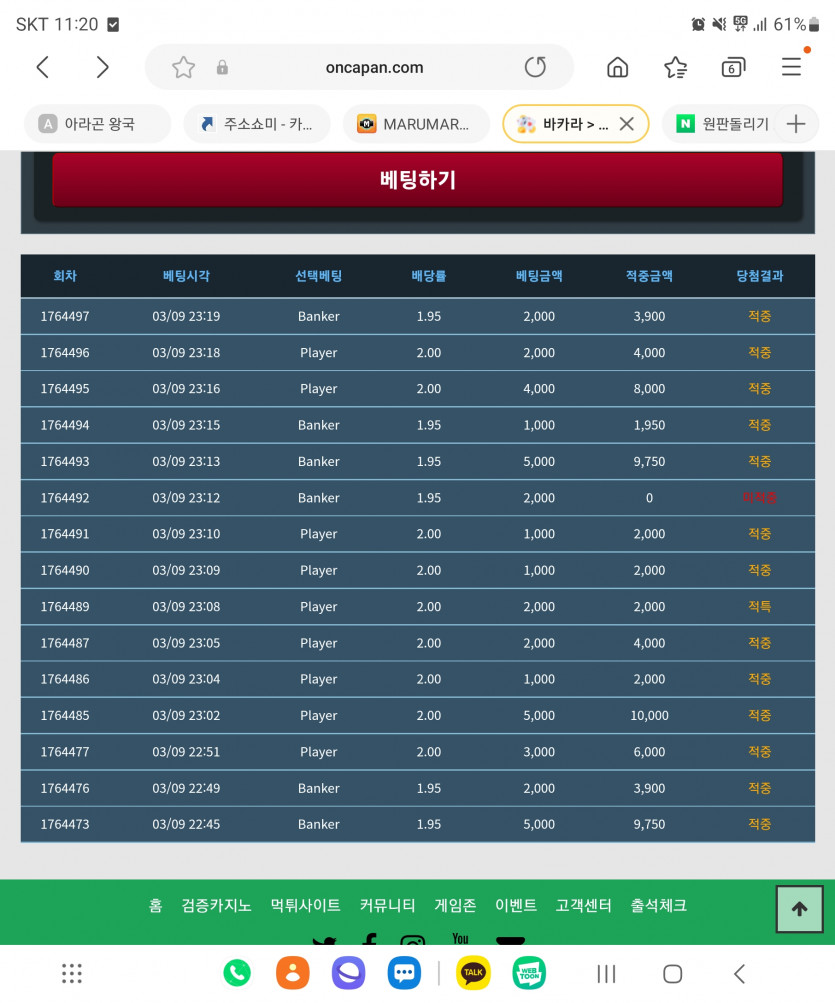Select round number 1764497

tap(65, 316)
